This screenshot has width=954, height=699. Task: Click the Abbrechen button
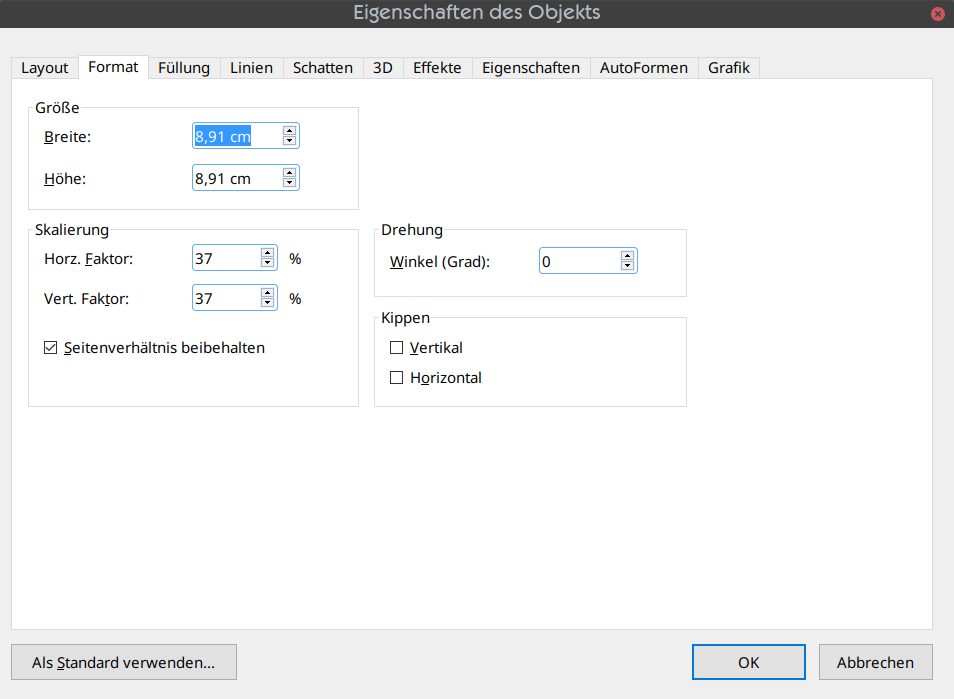pyautogui.click(x=876, y=662)
